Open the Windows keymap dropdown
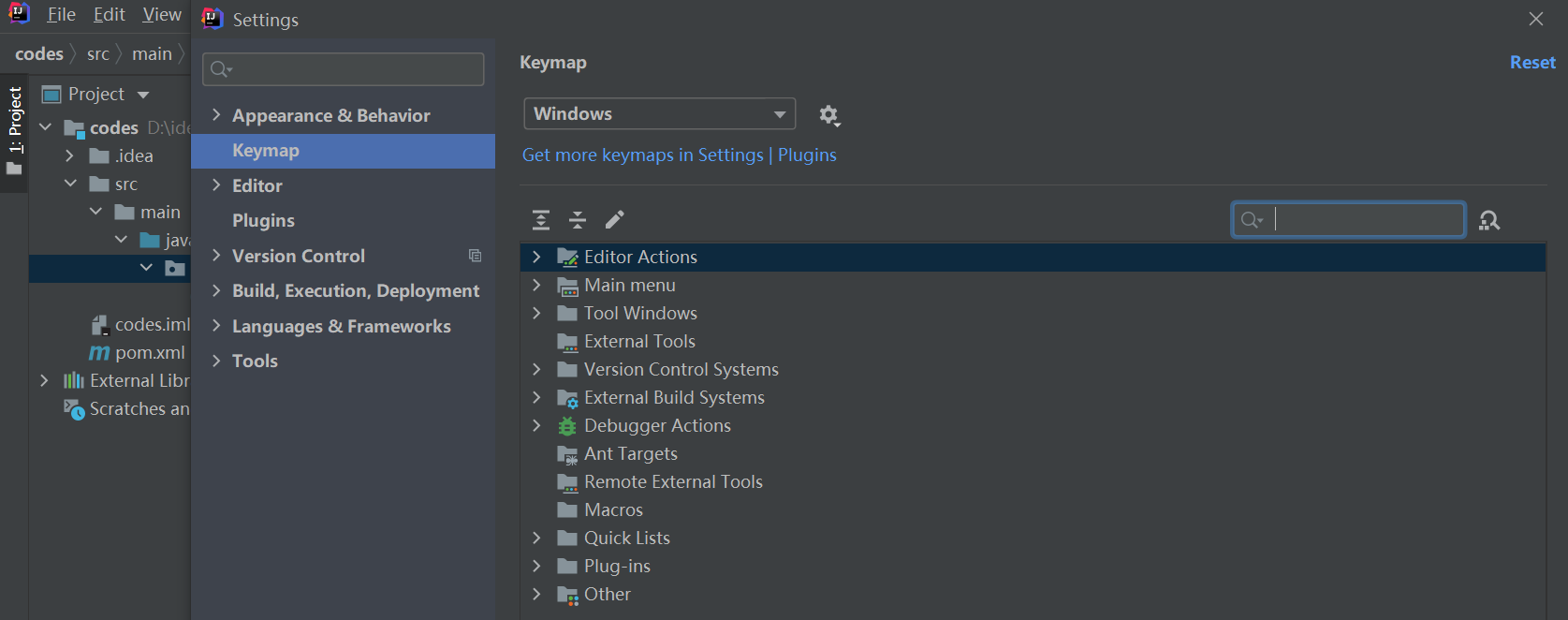Image resolution: width=1568 pixels, height=620 pixels. pyautogui.click(x=659, y=114)
